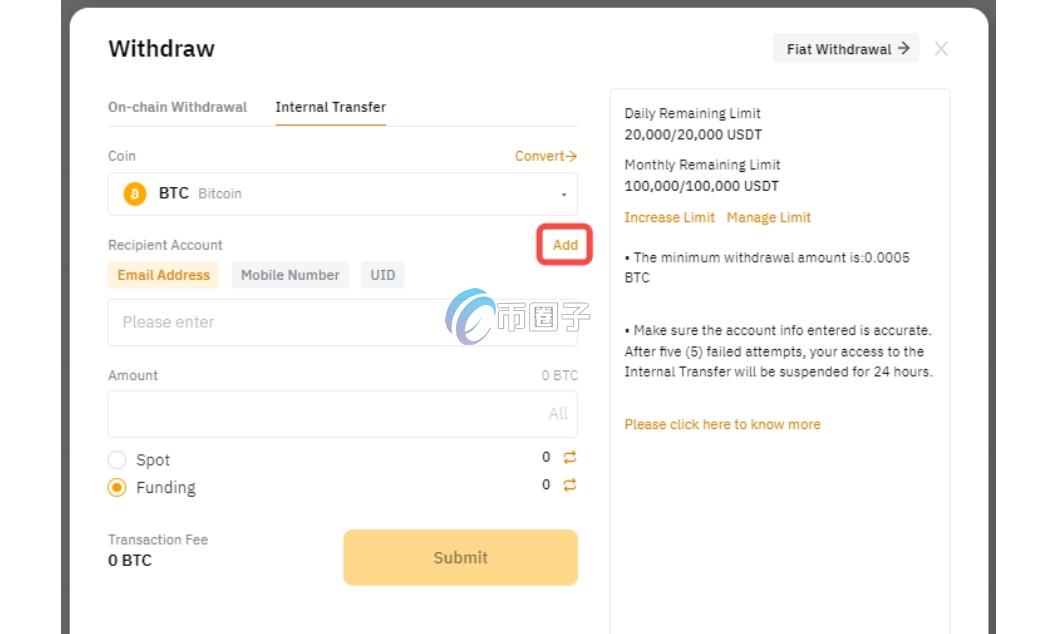This screenshot has height=634, width=1041.
Task: Click the swap icon beside Funding balance
Action: click(x=570, y=486)
